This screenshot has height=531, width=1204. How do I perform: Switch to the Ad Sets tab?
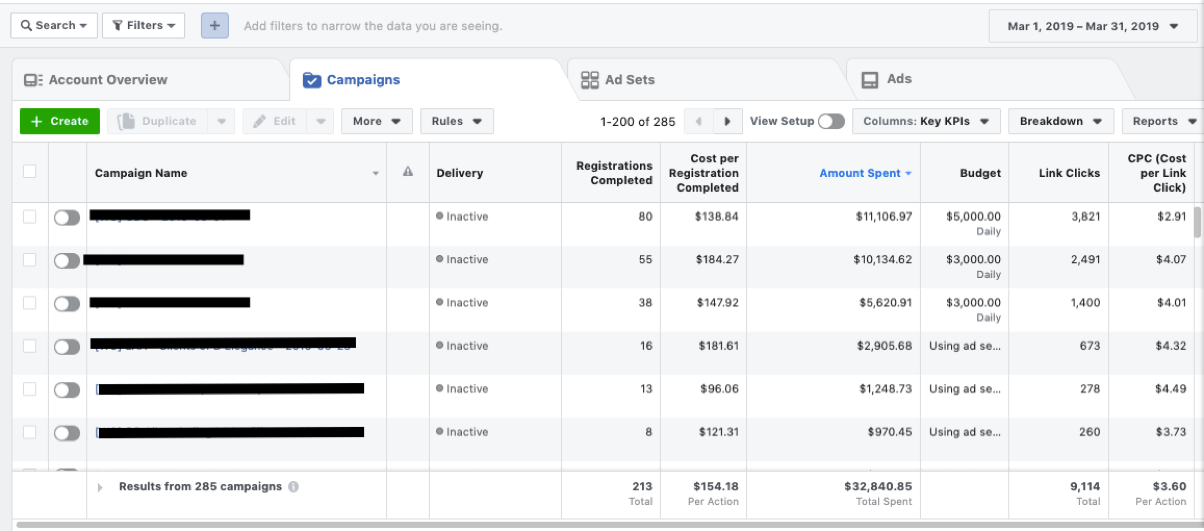pyautogui.click(x=617, y=80)
